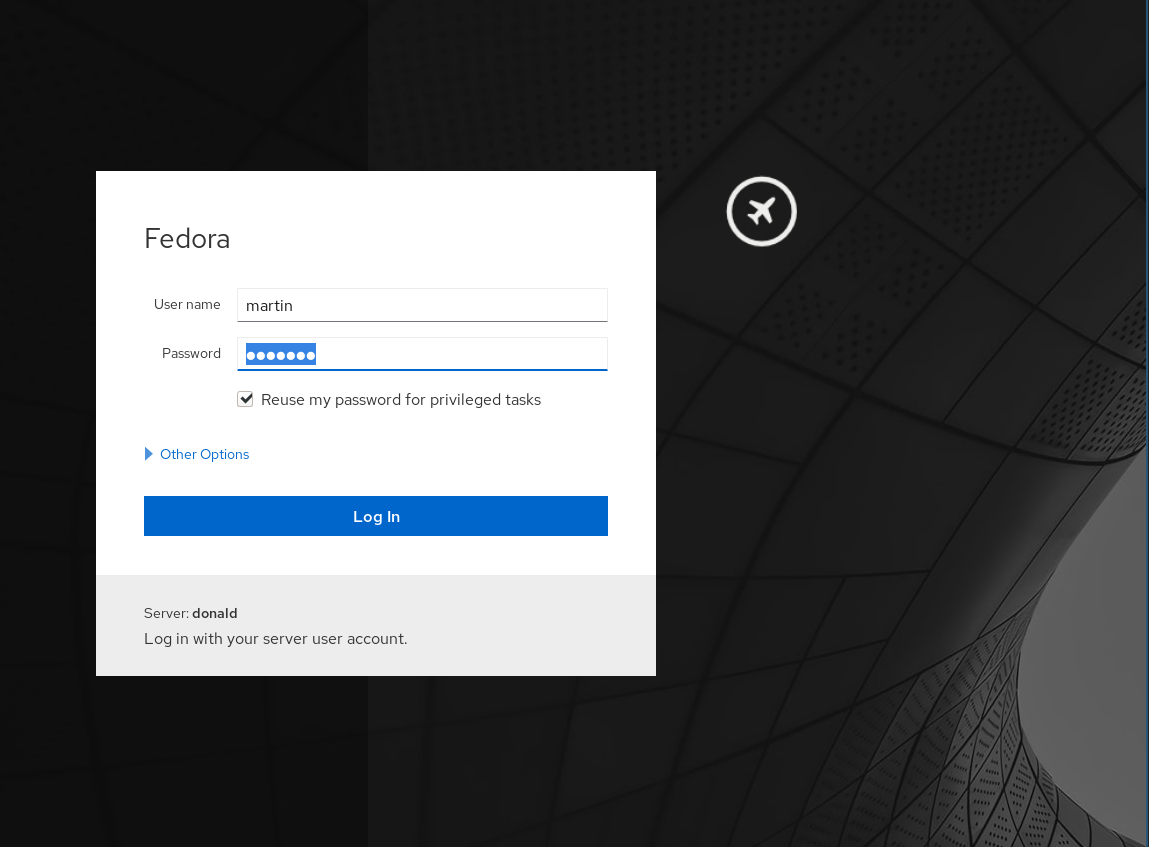Click empty space right of "martin" text

[x=450, y=305]
